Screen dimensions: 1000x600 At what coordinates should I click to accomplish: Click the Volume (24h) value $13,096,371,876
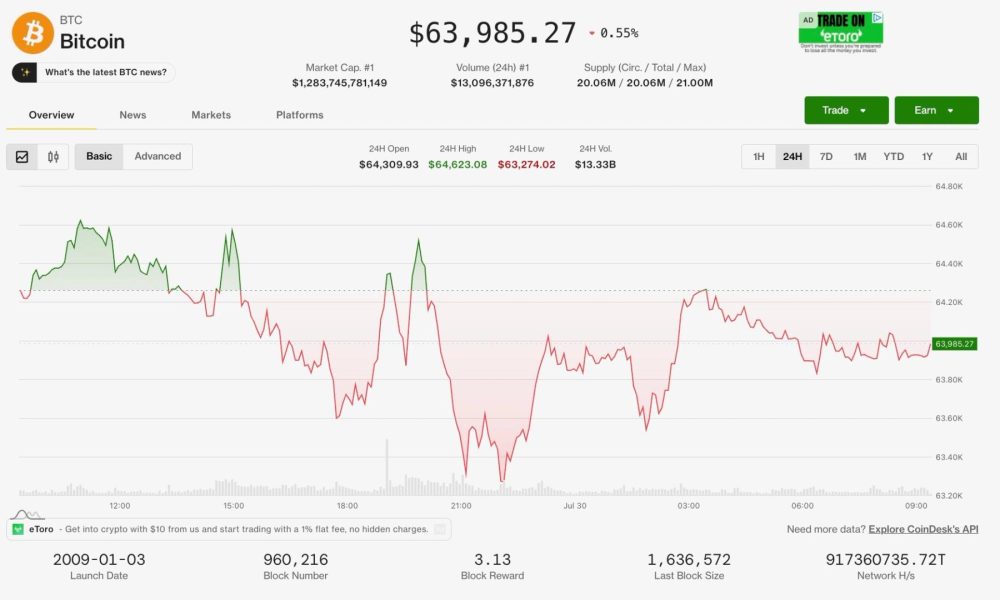click(x=492, y=83)
